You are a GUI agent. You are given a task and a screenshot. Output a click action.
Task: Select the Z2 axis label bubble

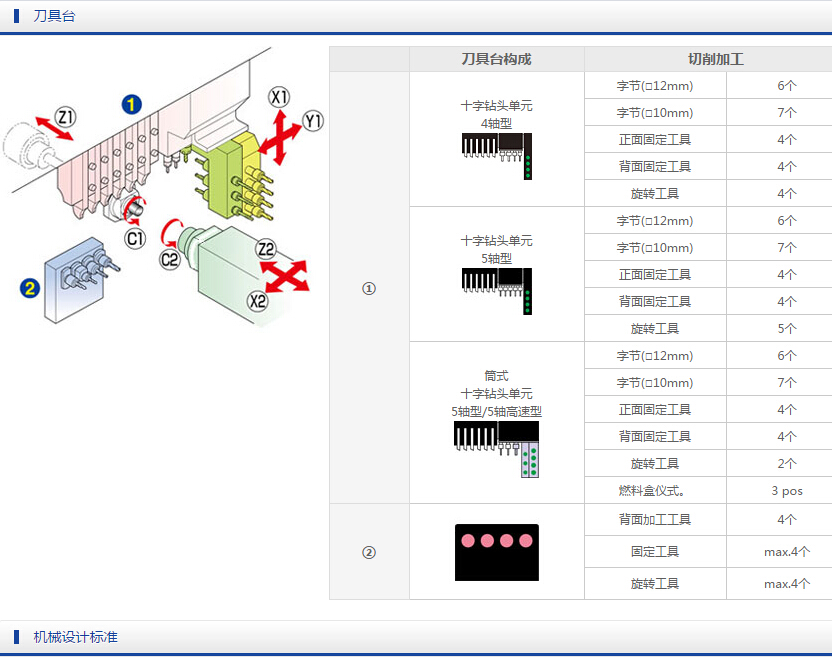[x=265, y=248]
